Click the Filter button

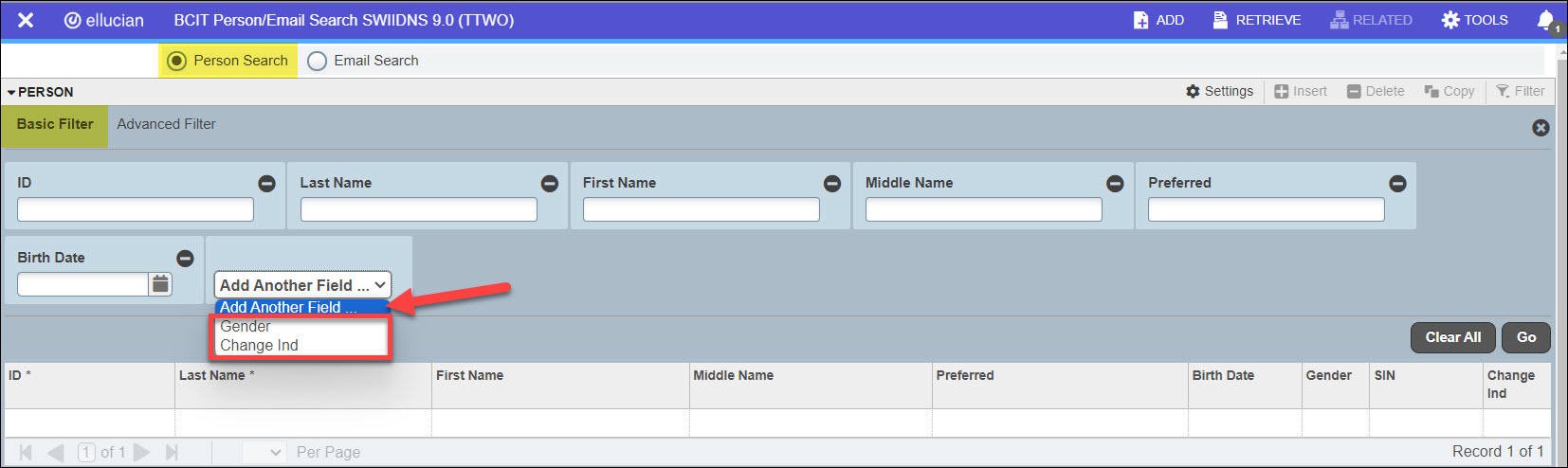pyautogui.click(x=1520, y=91)
